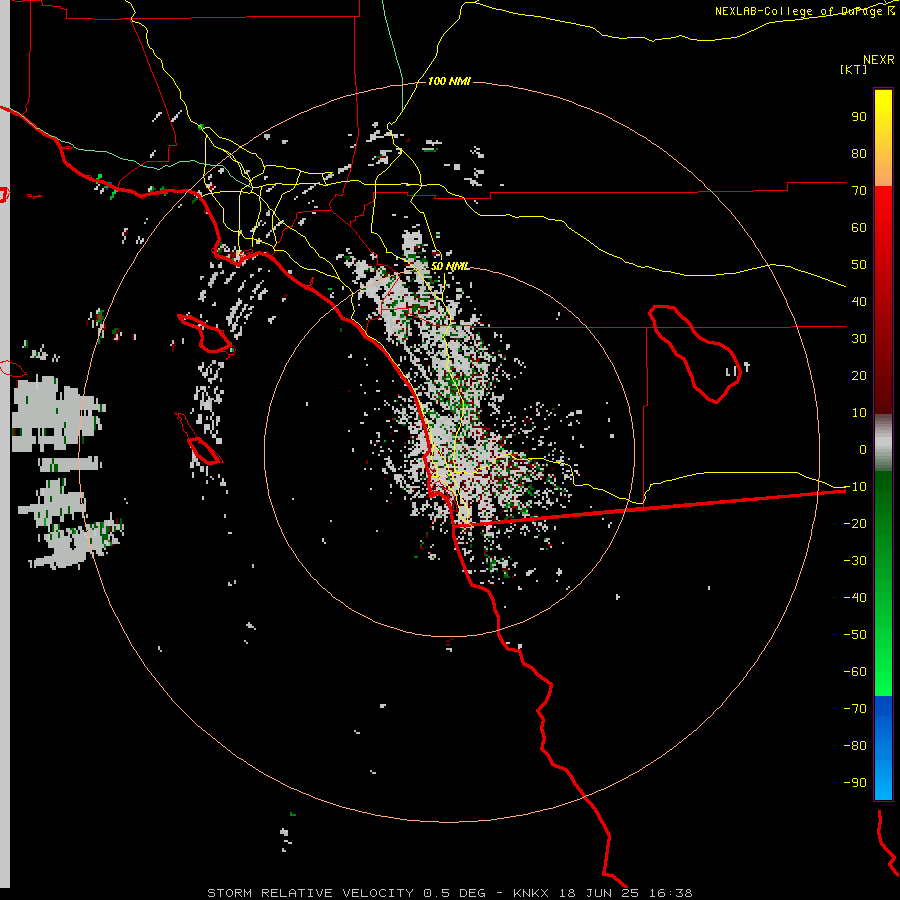Image resolution: width=900 pixels, height=900 pixels.
Task: Click the -70 value on the velocity scale
Action: point(855,709)
